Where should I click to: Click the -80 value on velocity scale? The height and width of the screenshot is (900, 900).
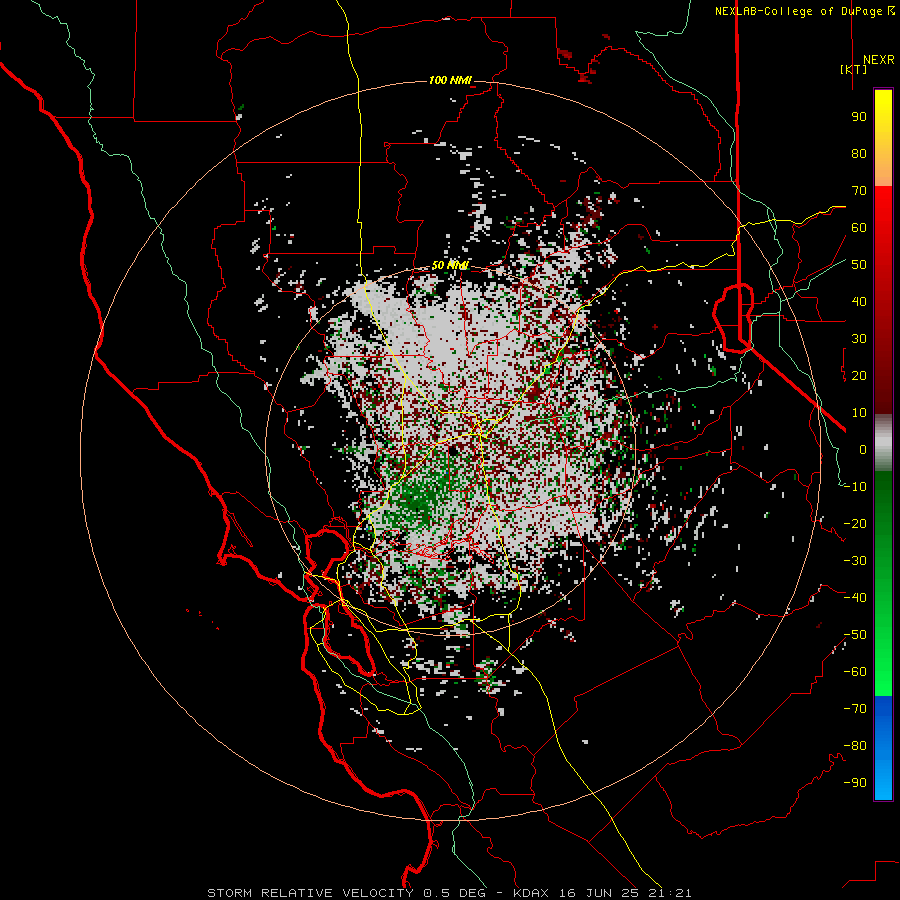click(855, 746)
